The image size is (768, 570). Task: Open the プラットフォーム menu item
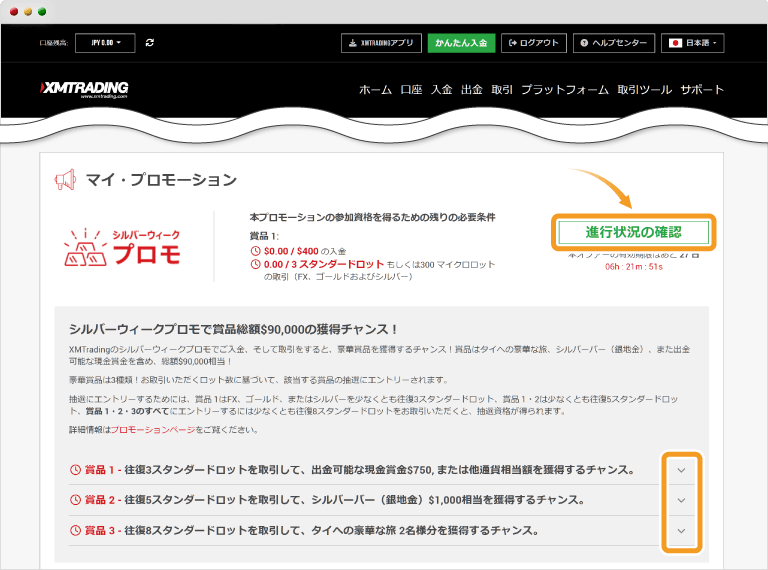pos(565,90)
